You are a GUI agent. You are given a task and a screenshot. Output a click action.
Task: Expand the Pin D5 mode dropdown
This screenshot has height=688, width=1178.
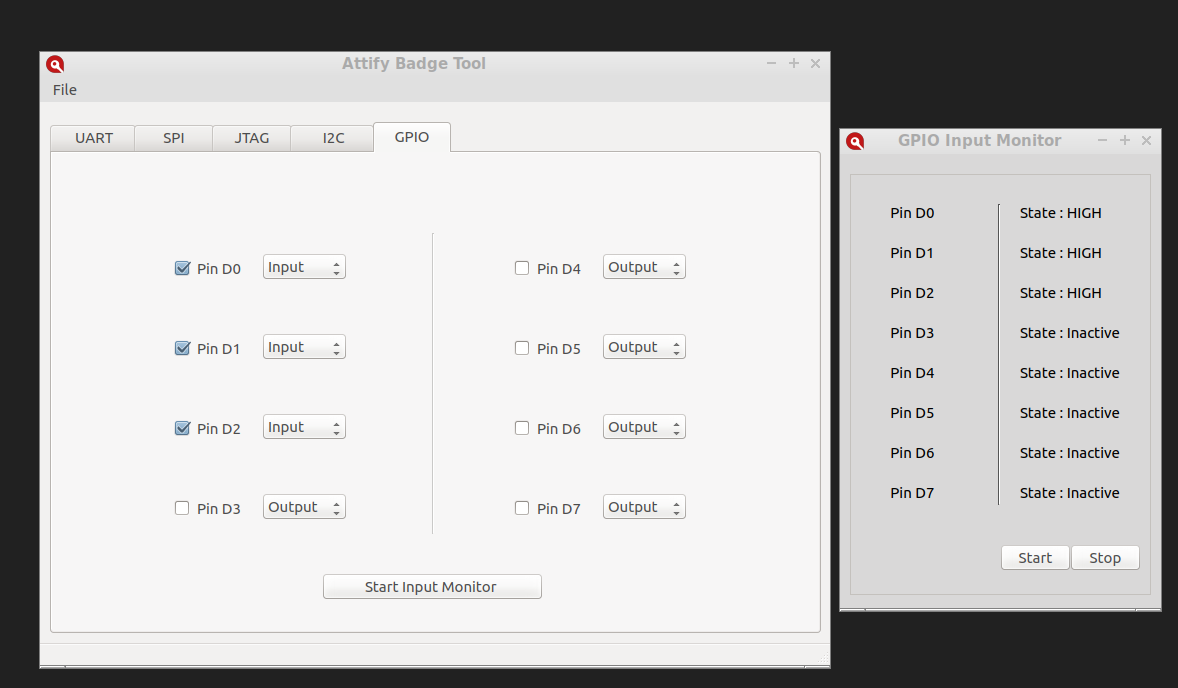point(644,347)
